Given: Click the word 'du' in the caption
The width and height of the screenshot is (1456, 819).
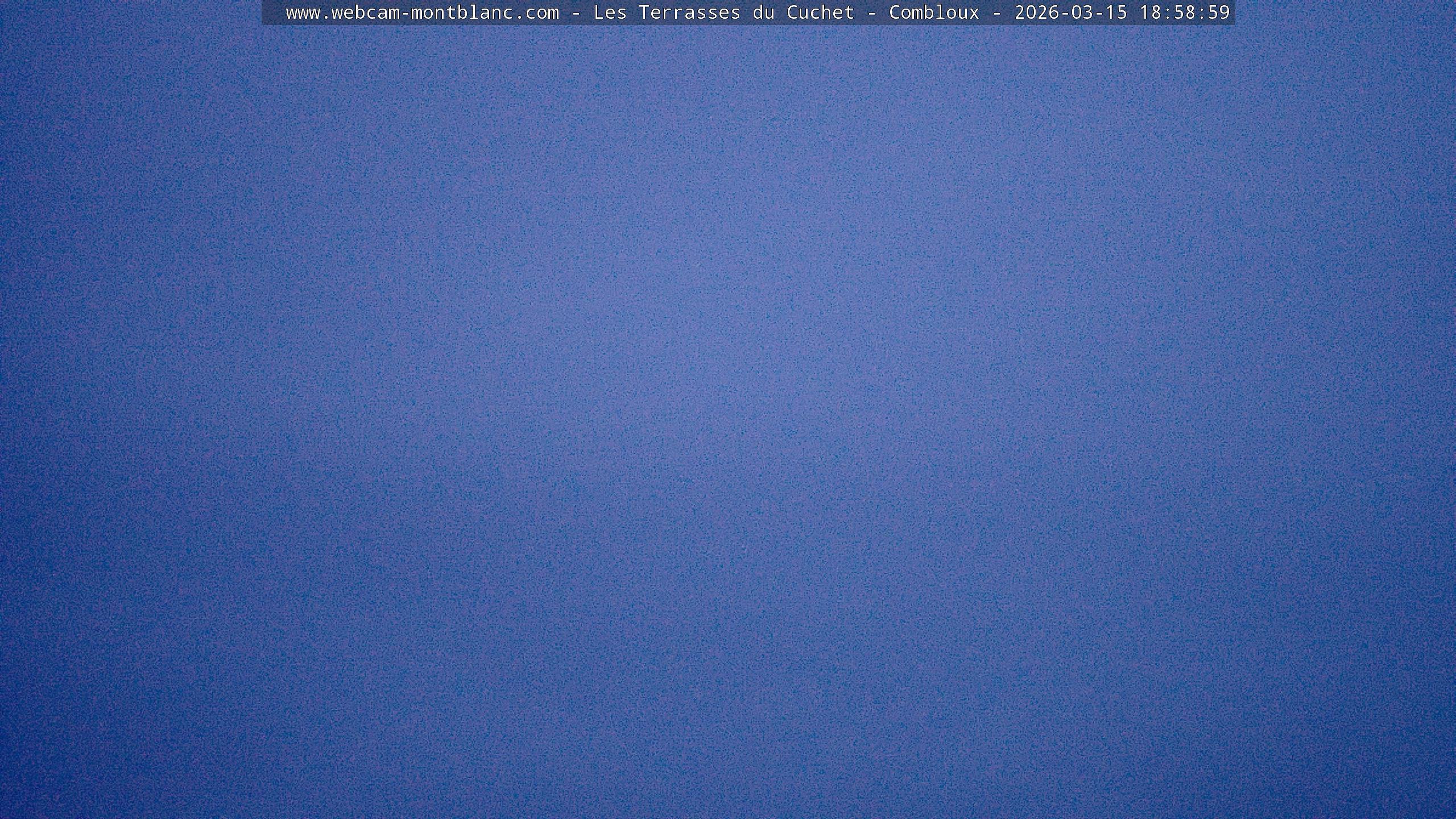Looking at the screenshot, I should [x=763, y=13].
